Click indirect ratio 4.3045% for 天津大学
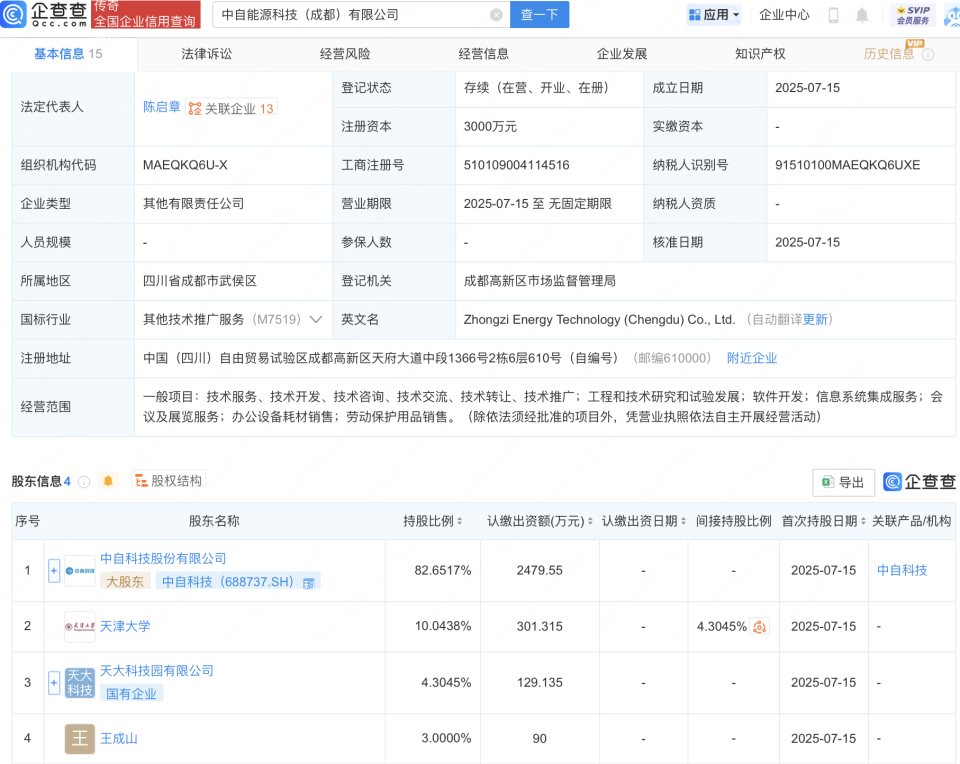 [722, 626]
